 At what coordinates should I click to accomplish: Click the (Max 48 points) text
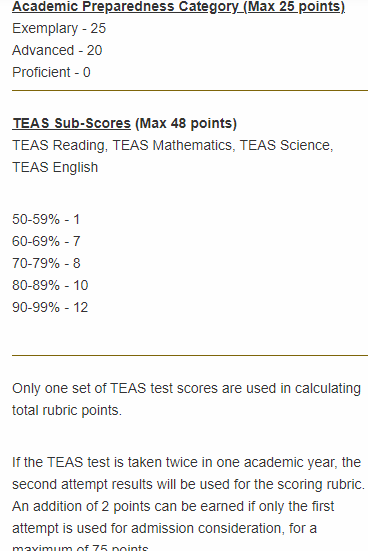pos(186,123)
